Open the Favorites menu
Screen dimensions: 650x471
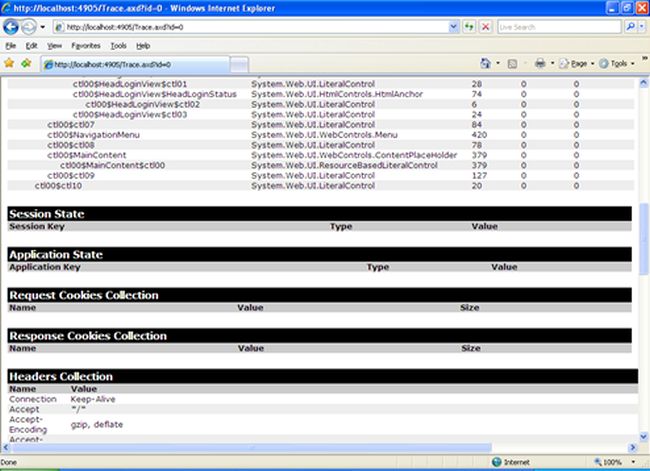coord(86,46)
